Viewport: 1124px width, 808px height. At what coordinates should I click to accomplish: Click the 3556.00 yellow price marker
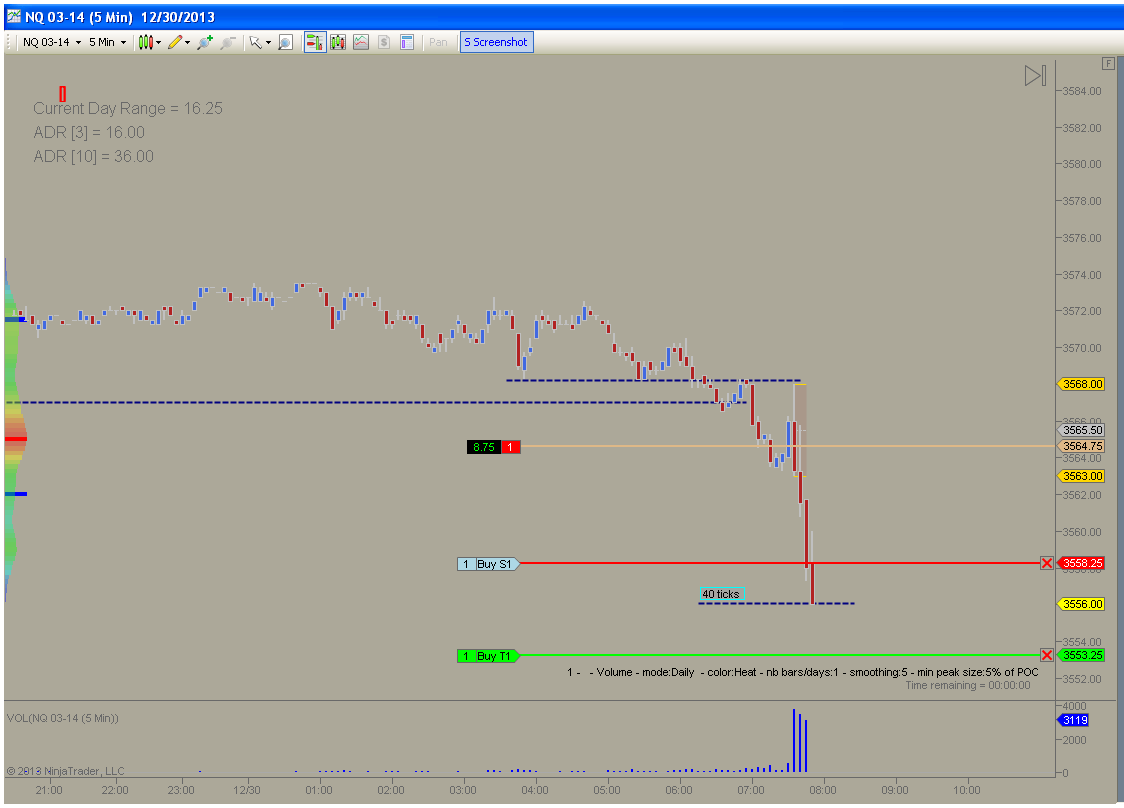point(1082,604)
